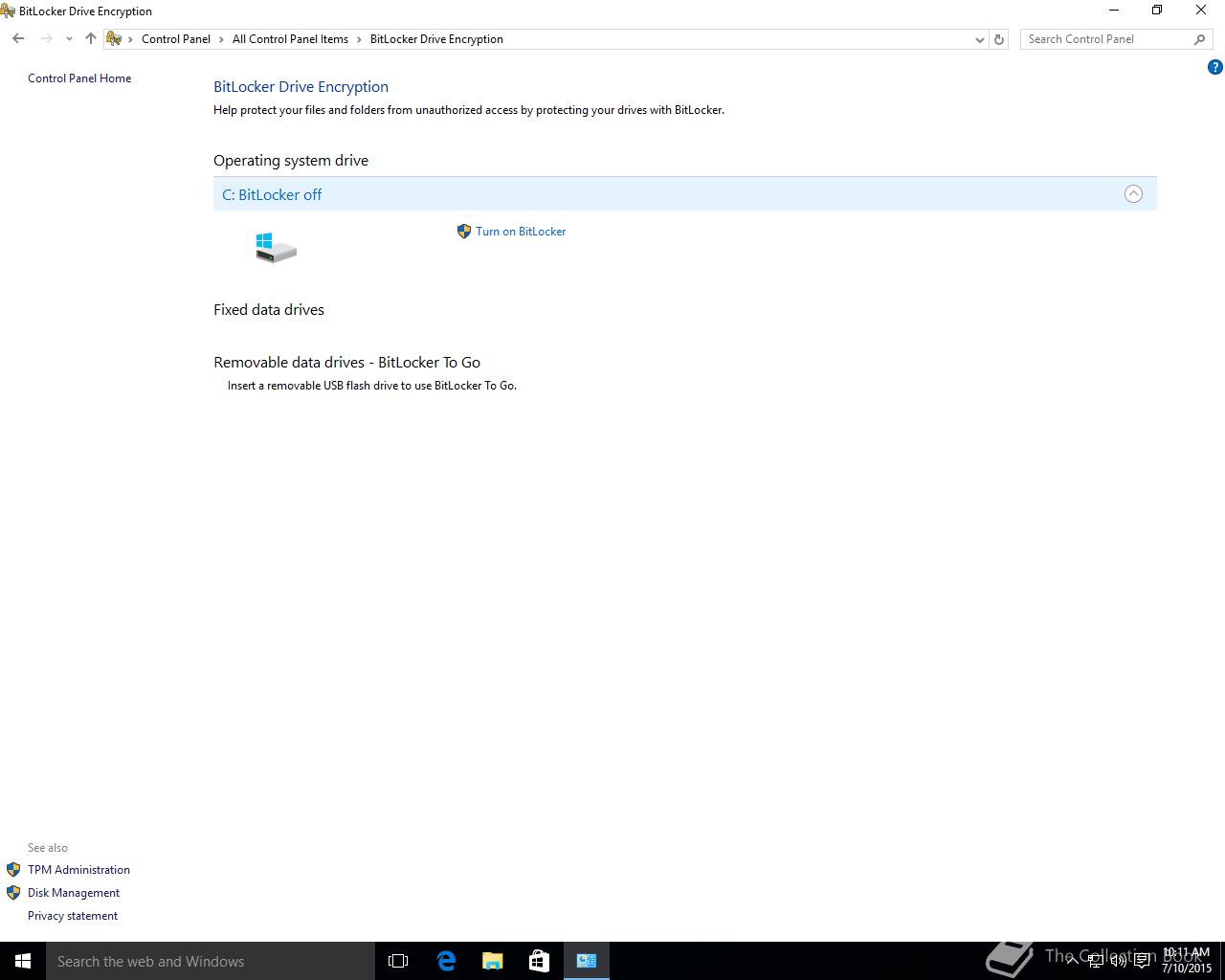This screenshot has width=1225, height=980.
Task: Open TPM Administration link
Action: pos(78,870)
